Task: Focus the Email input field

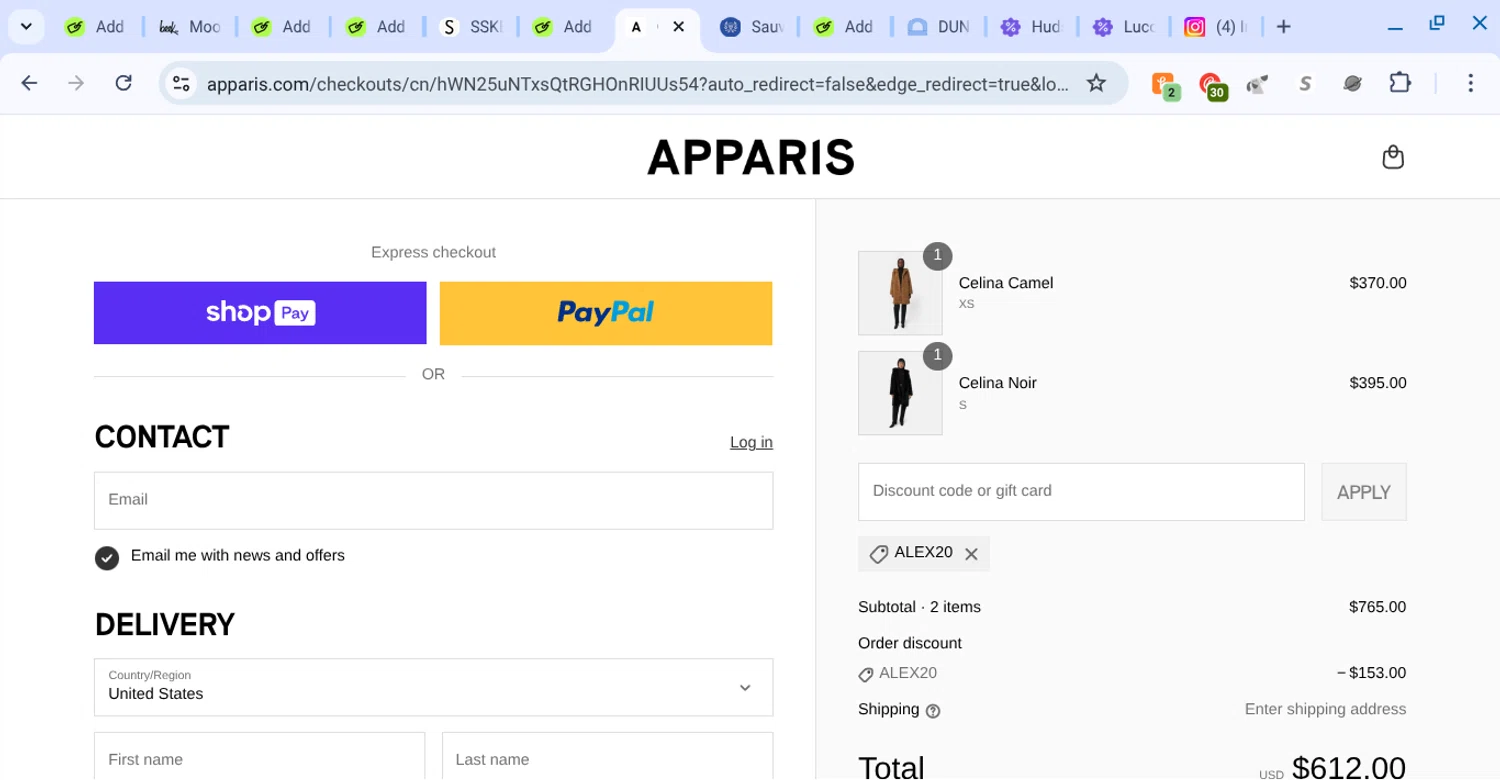Action: 433,500
